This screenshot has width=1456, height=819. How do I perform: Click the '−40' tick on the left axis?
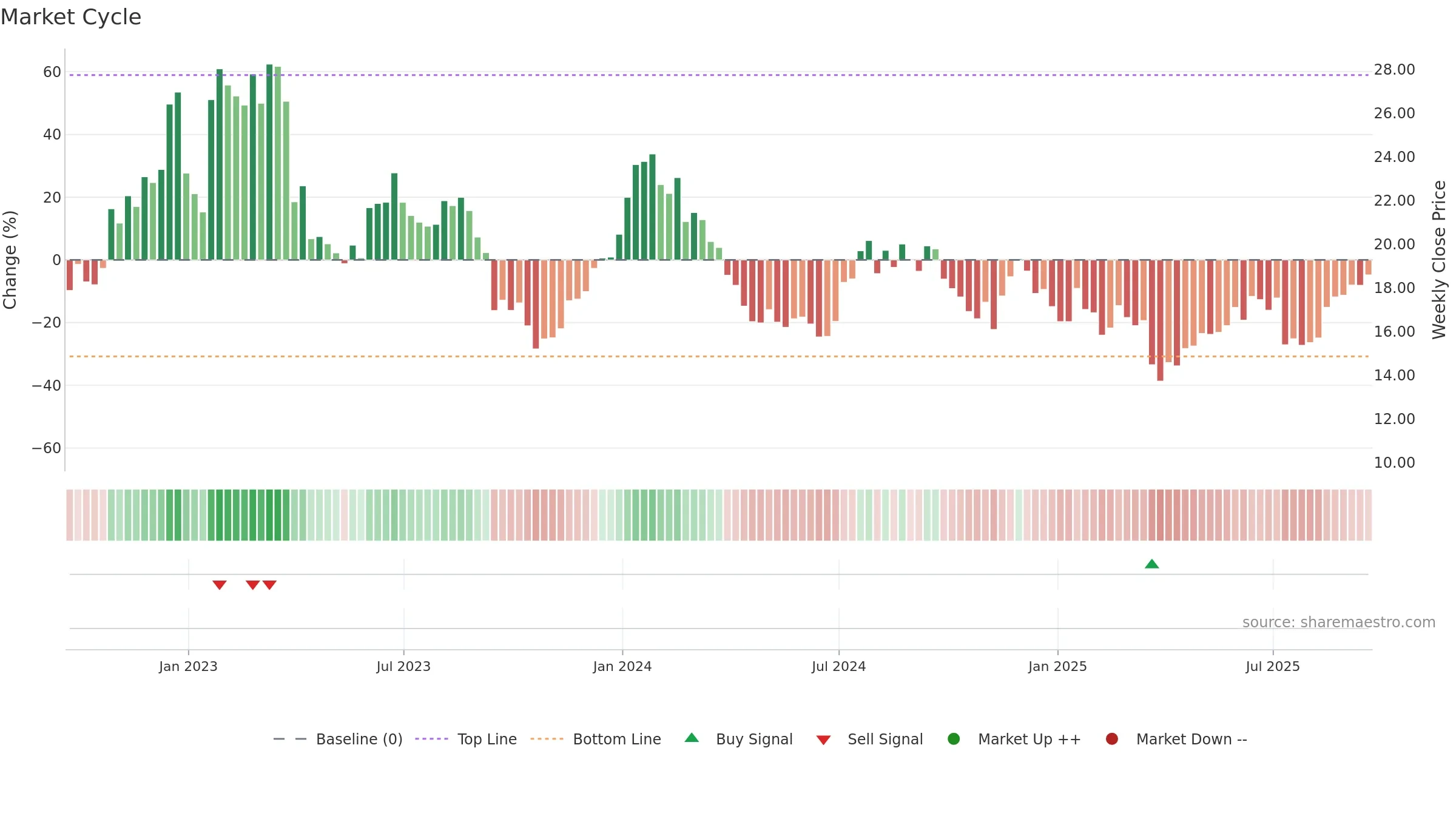click(47, 386)
